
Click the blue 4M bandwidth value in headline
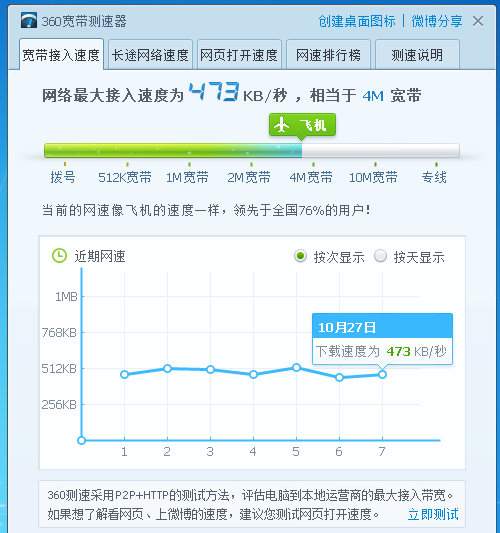373,96
